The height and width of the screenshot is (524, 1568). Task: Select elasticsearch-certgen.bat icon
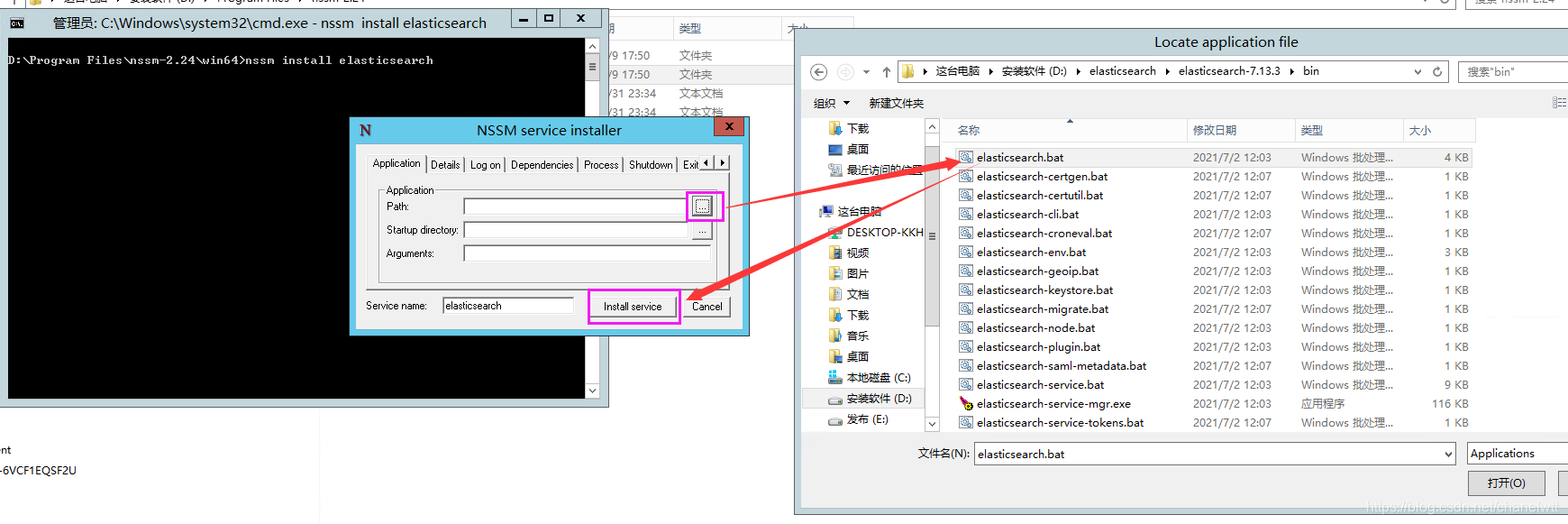point(965,176)
